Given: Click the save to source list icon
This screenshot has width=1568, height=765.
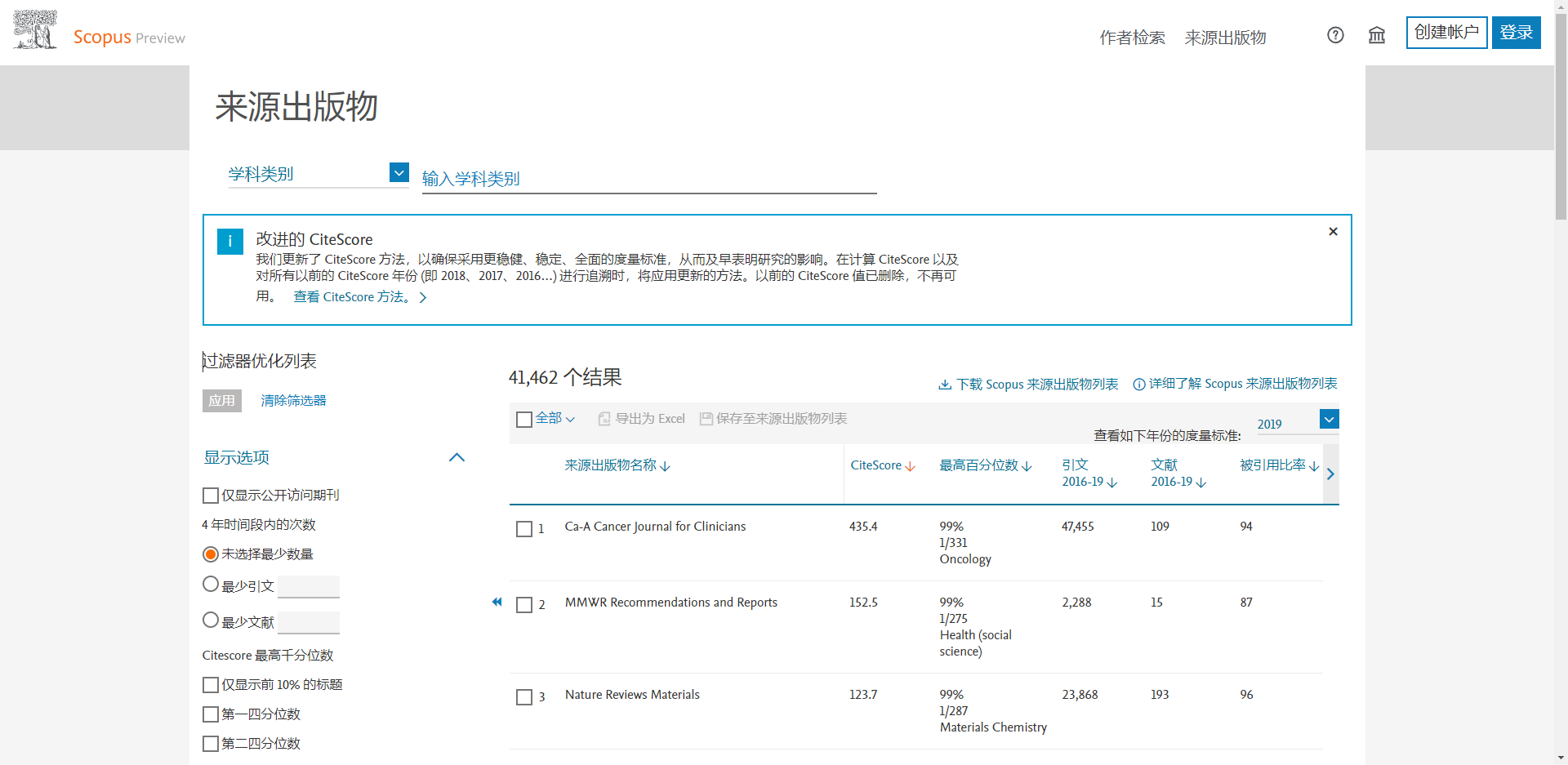Looking at the screenshot, I should pos(706,419).
